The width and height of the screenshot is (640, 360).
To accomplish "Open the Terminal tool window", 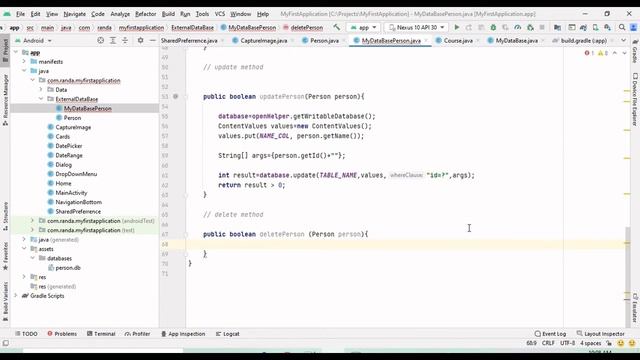I will point(101,333).
